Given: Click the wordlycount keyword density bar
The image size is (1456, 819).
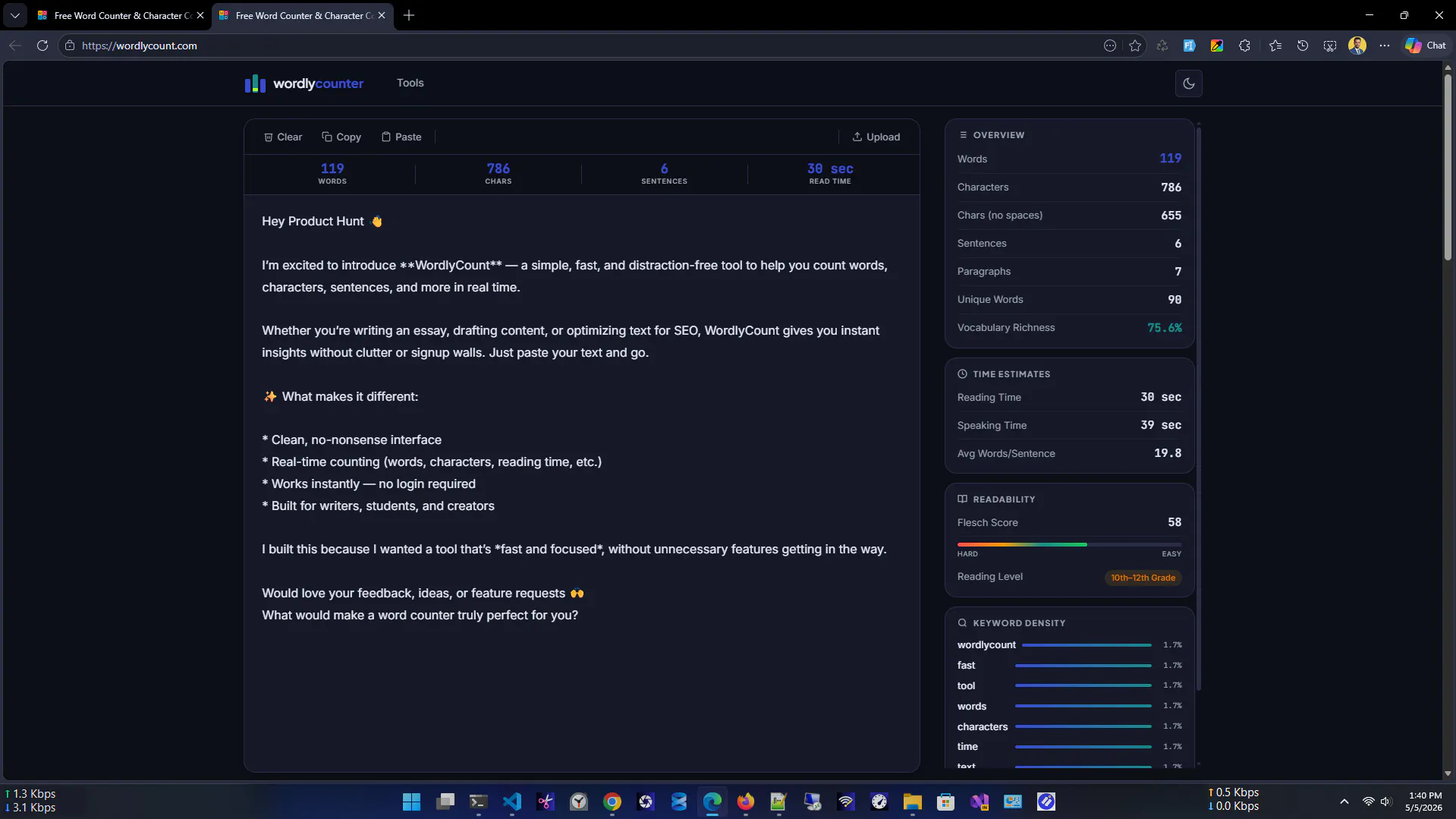Looking at the screenshot, I should pyautogui.click(x=1086, y=645).
